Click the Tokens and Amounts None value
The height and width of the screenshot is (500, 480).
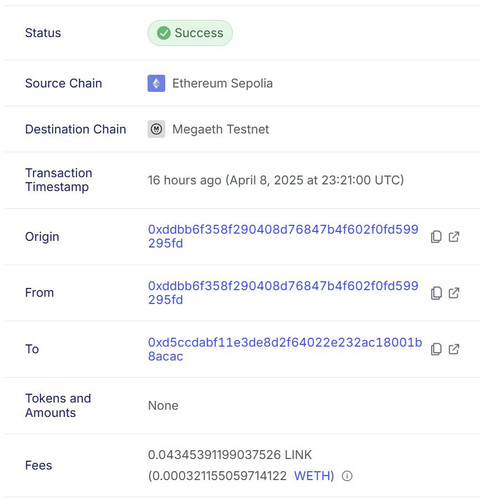(163, 406)
